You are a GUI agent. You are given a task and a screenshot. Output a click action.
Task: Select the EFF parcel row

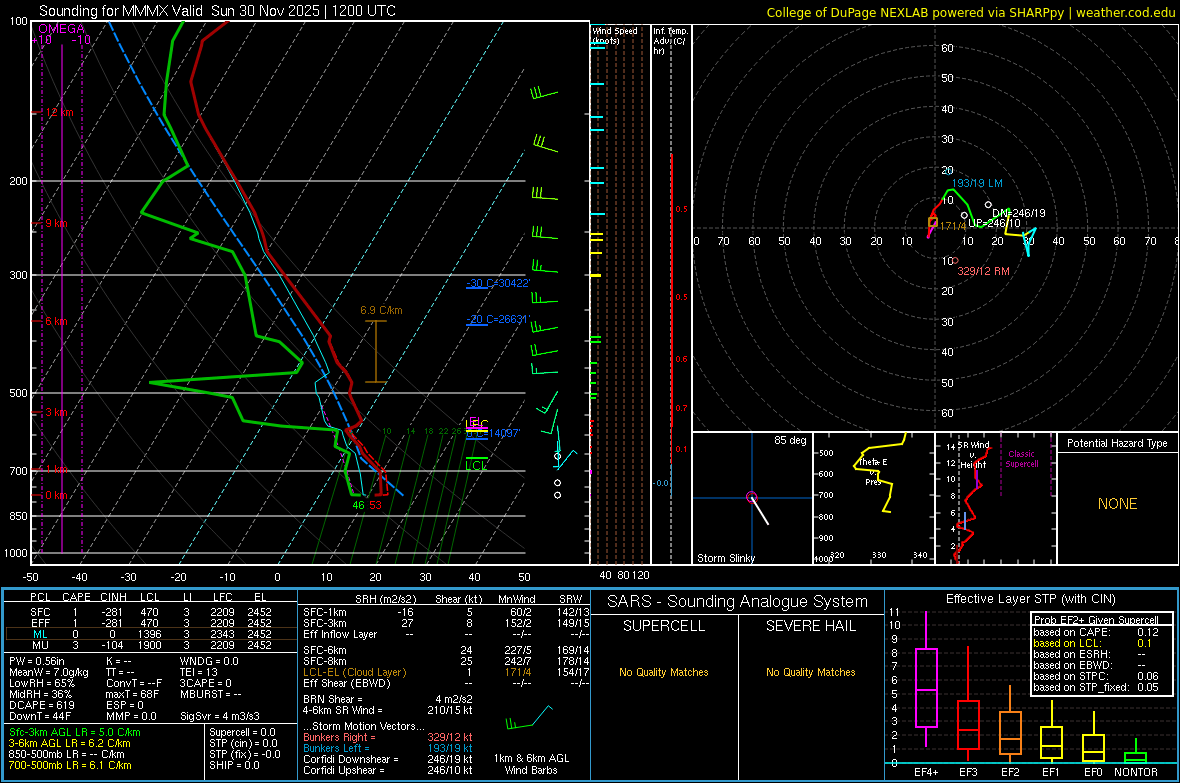pos(151,623)
